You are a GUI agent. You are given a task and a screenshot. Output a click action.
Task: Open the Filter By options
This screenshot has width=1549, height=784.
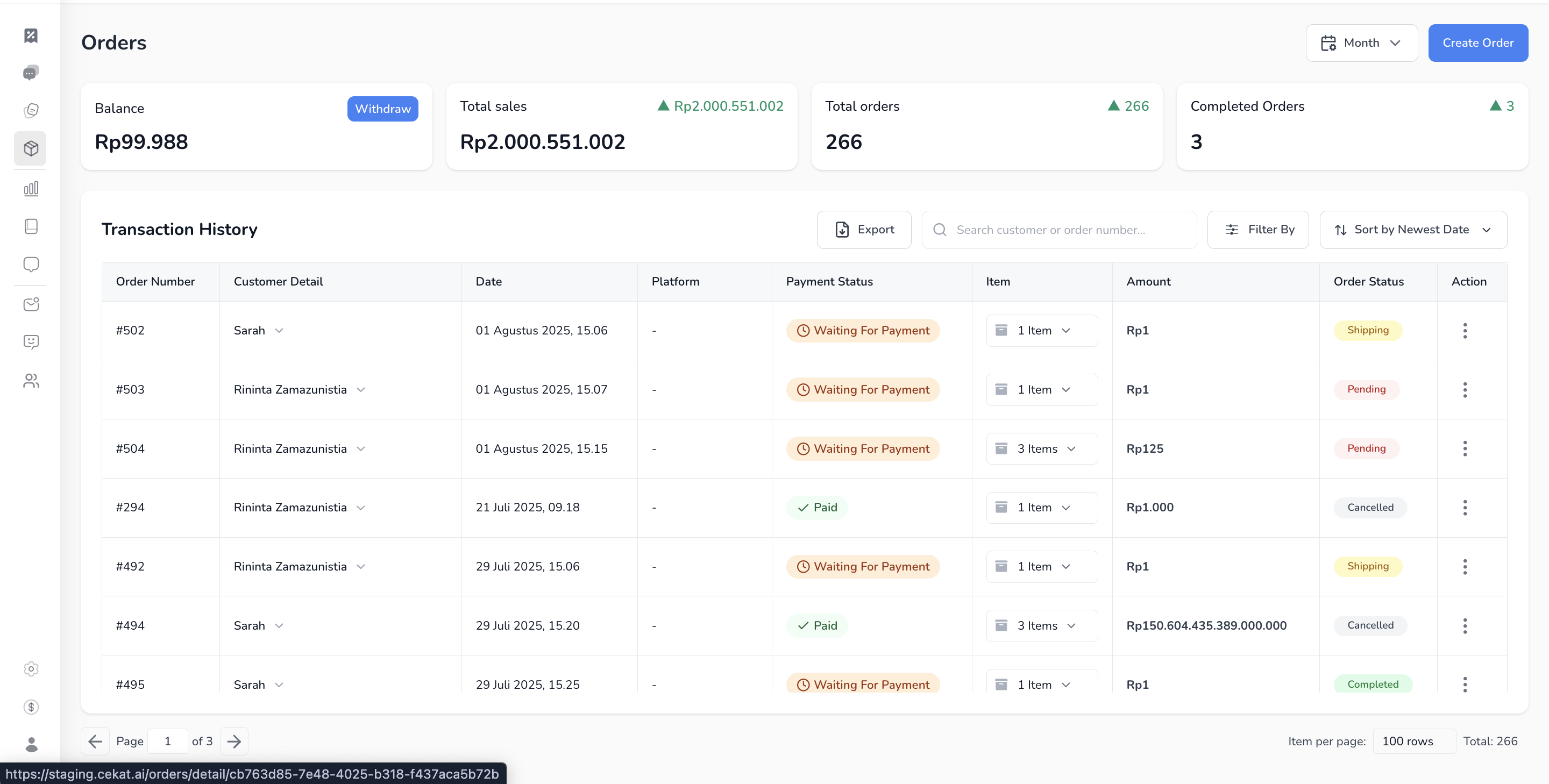click(1257, 229)
